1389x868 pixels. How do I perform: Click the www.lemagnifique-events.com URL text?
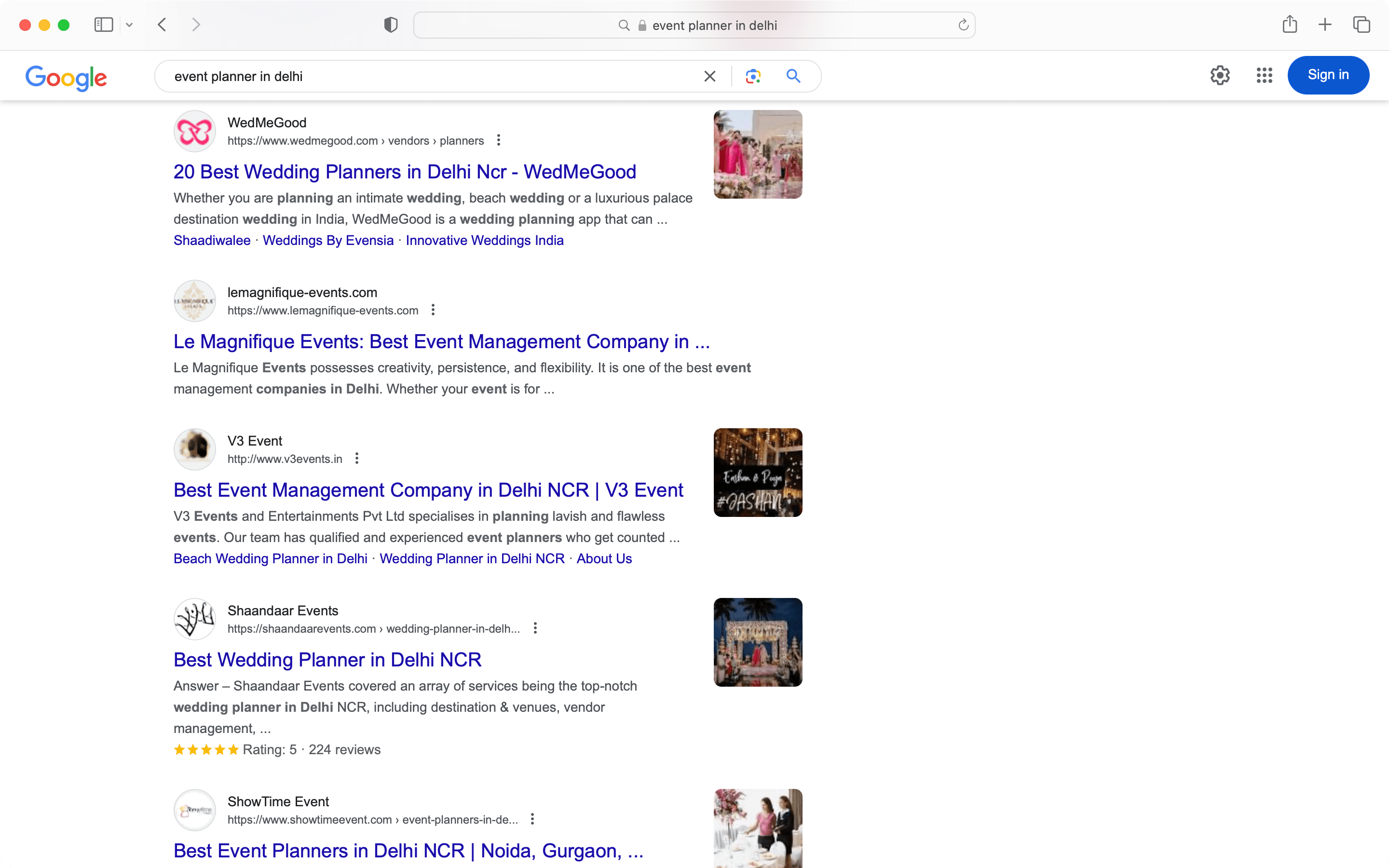point(323,311)
